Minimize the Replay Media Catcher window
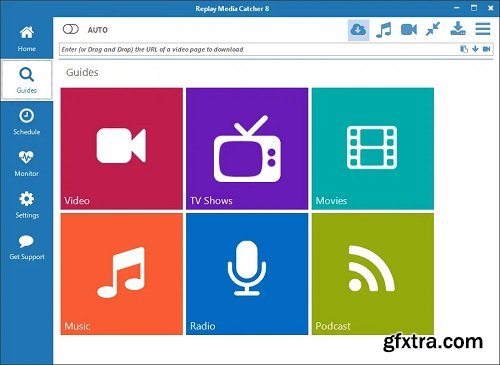This screenshot has height=365, width=500. tap(457, 8)
